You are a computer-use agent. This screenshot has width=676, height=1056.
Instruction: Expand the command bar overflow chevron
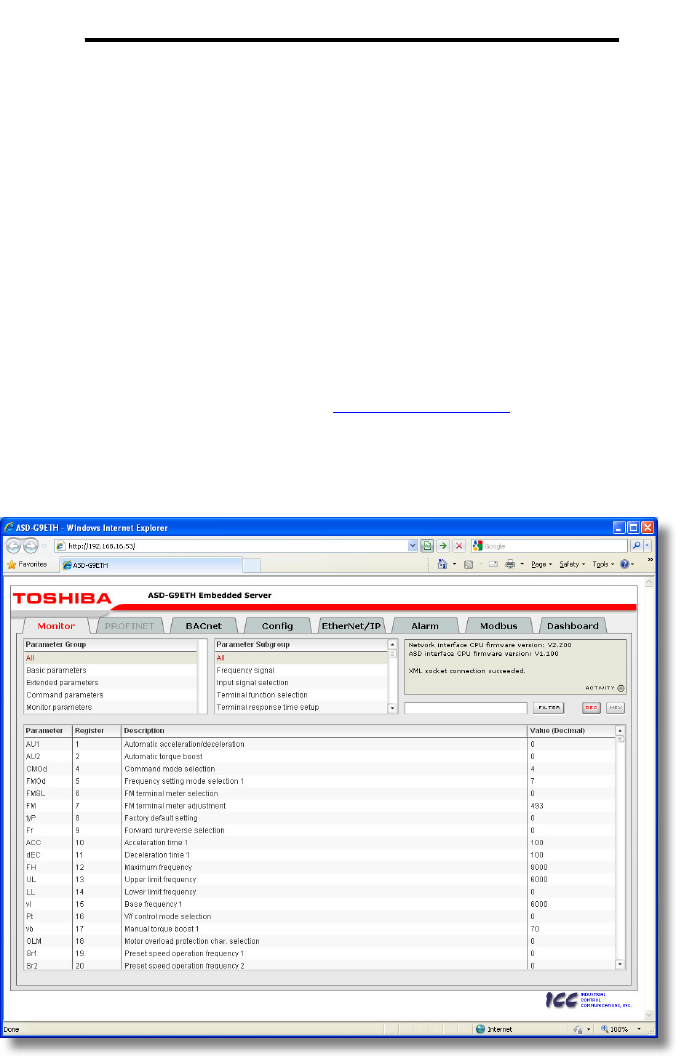[x=650, y=560]
